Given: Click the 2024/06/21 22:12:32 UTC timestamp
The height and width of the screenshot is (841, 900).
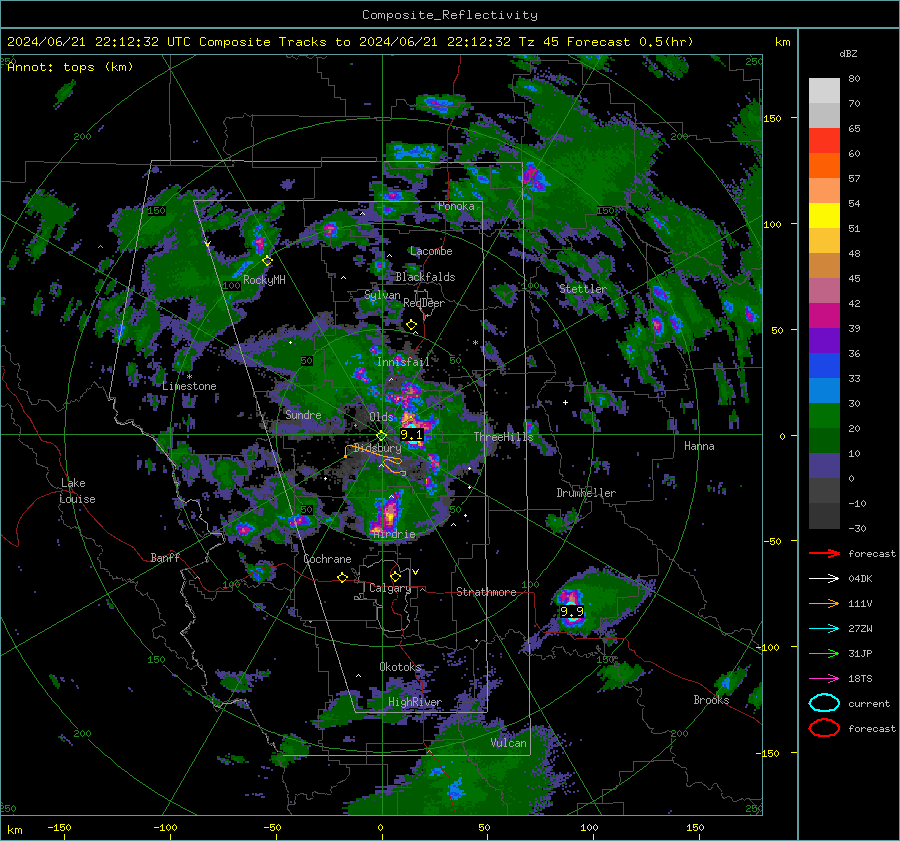Looking at the screenshot, I should [x=99, y=42].
